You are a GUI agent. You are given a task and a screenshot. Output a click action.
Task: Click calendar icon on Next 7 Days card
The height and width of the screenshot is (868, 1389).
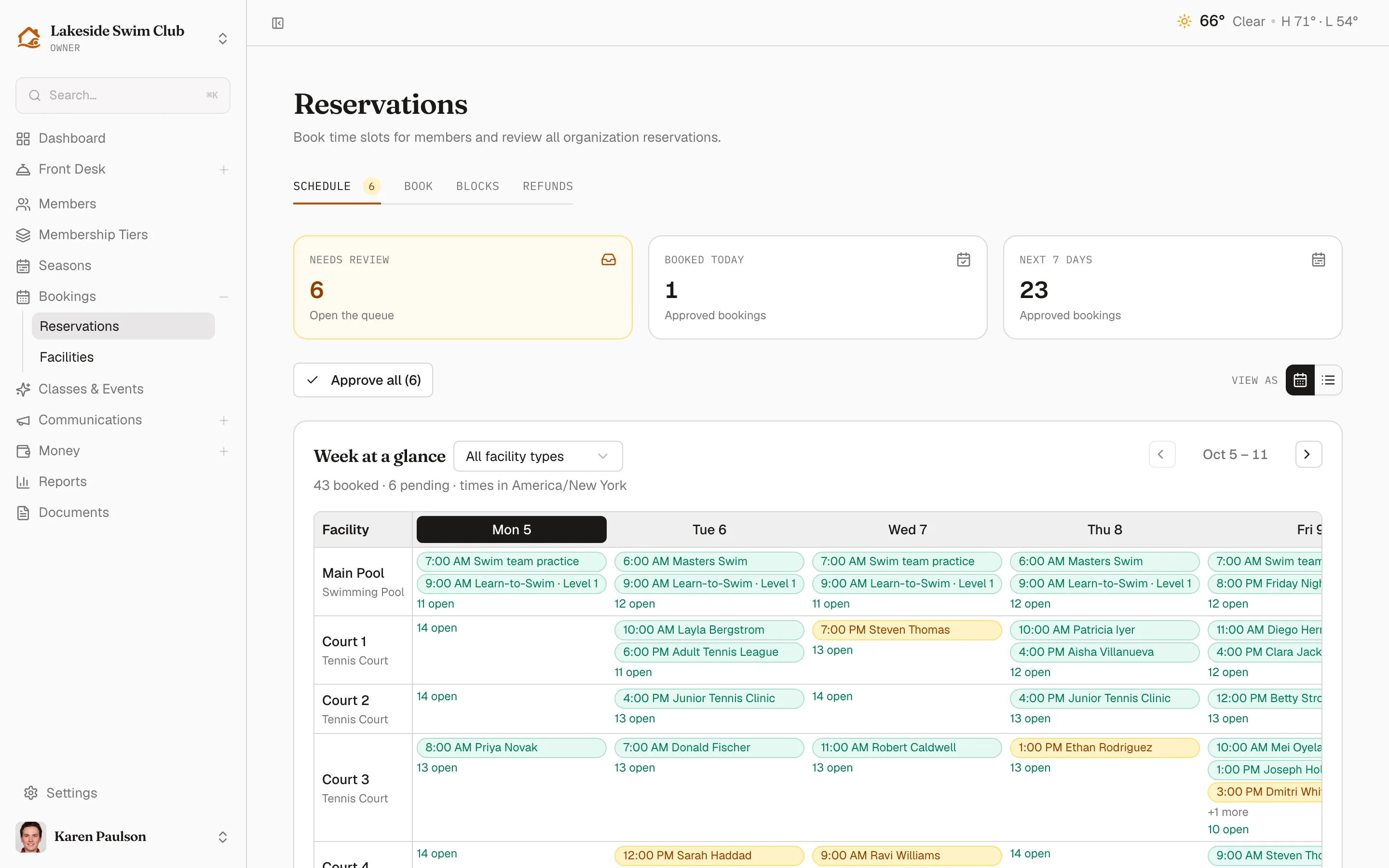click(x=1319, y=259)
